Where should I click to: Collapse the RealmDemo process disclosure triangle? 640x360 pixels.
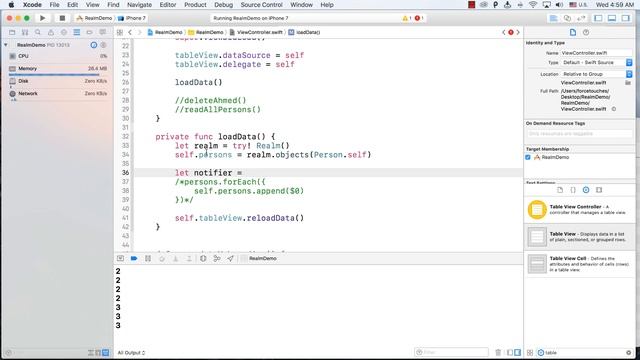click(x=6, y=45)
